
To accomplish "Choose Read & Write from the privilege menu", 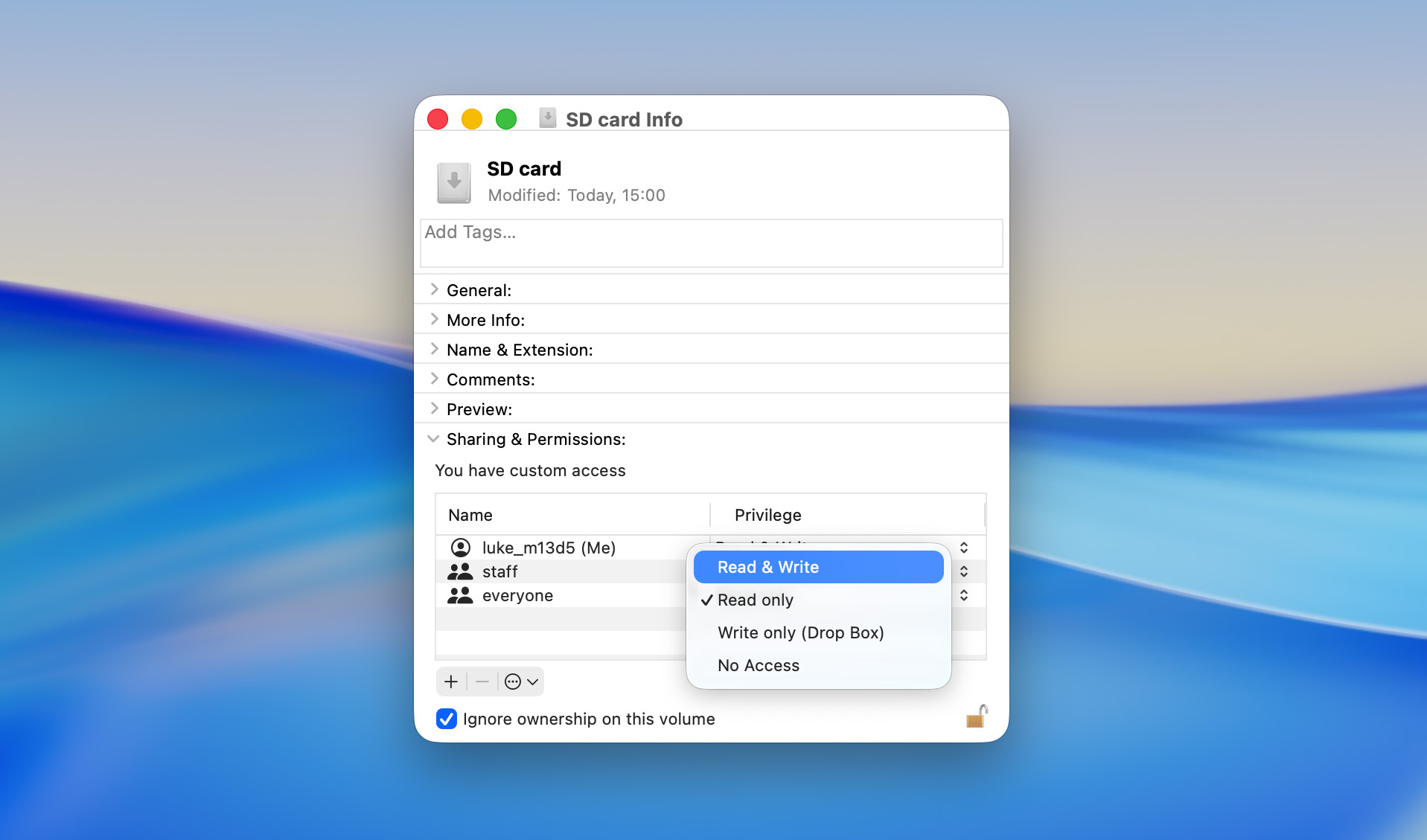I will [767, 566].
